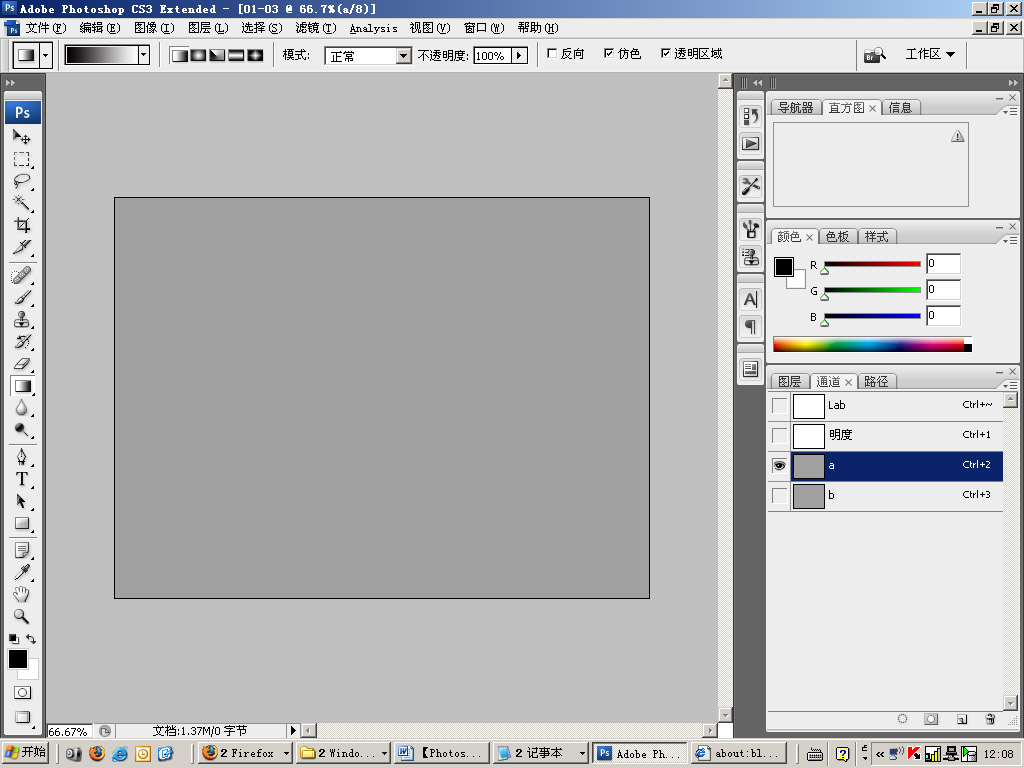1024x768 pixels.
Task: Click the 开始 Start button
Action: point(25,753)
